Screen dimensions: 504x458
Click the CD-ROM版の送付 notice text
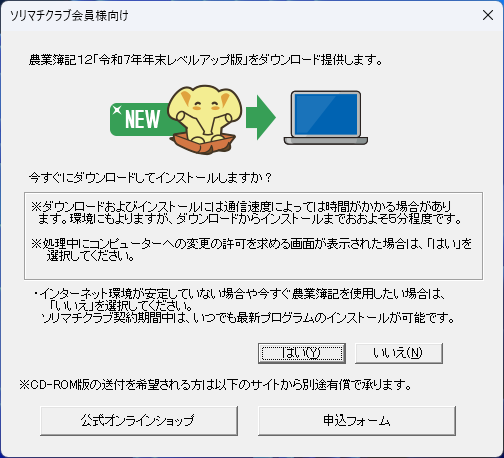[216, 385]
